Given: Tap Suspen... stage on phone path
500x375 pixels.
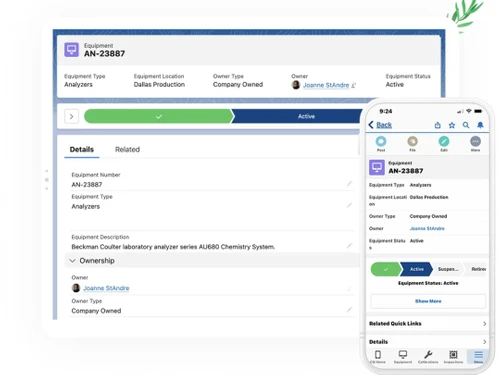Looking at the screenshot, I should click(448, 269).
